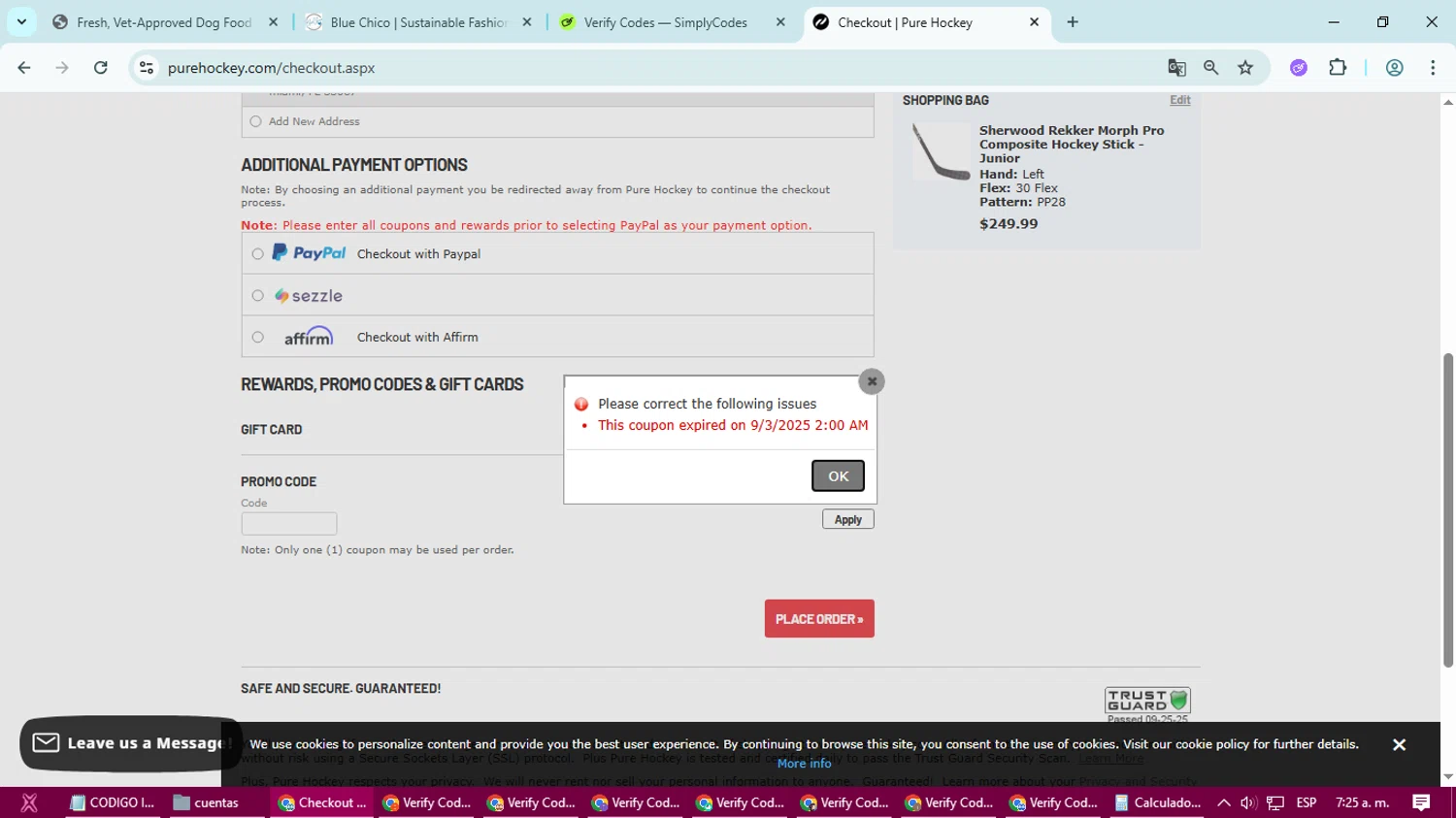Open the cuentas folder in taskbar

tap(207, 802)
